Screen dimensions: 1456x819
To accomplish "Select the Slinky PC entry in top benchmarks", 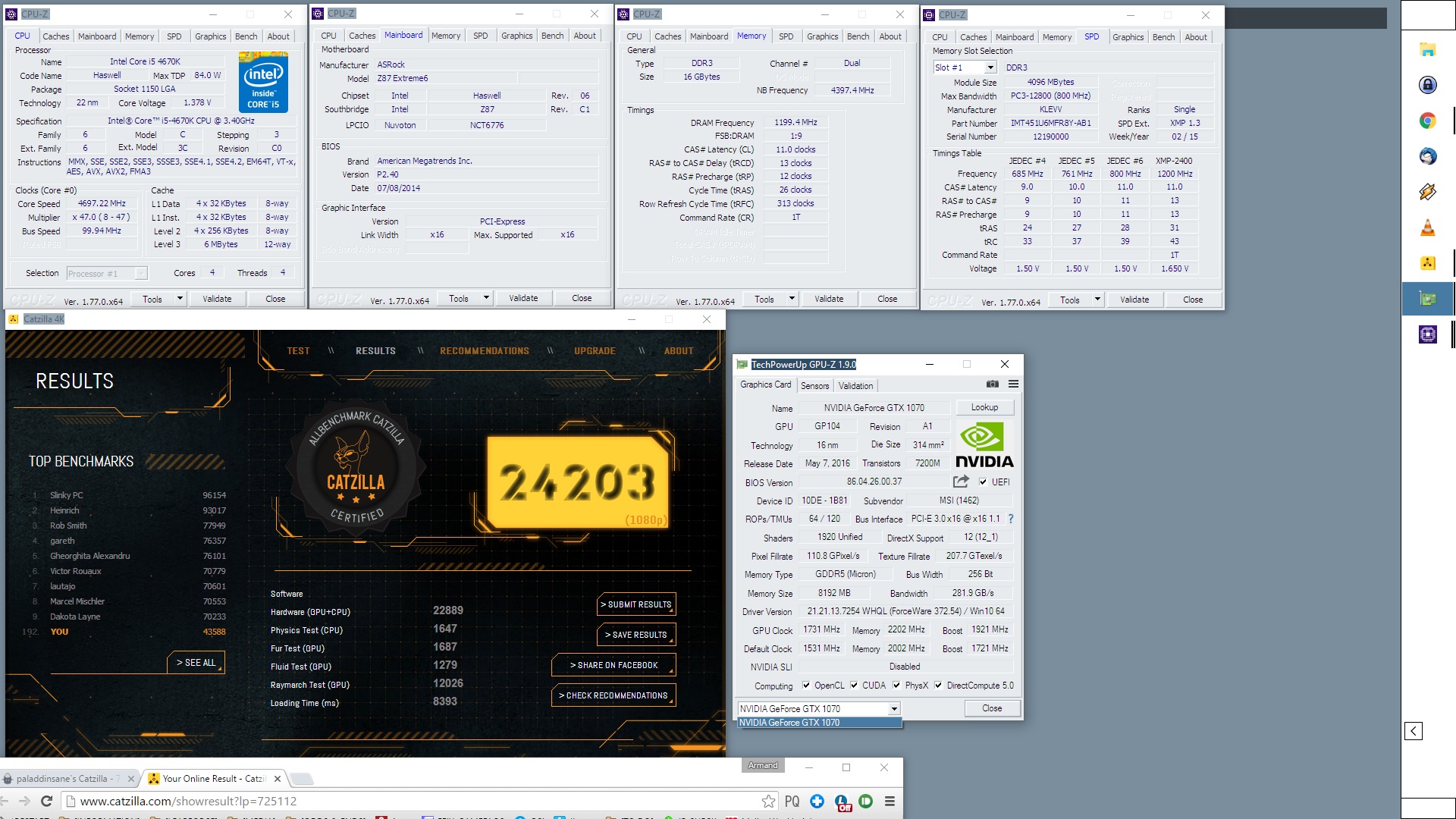I will pos(129,495).
